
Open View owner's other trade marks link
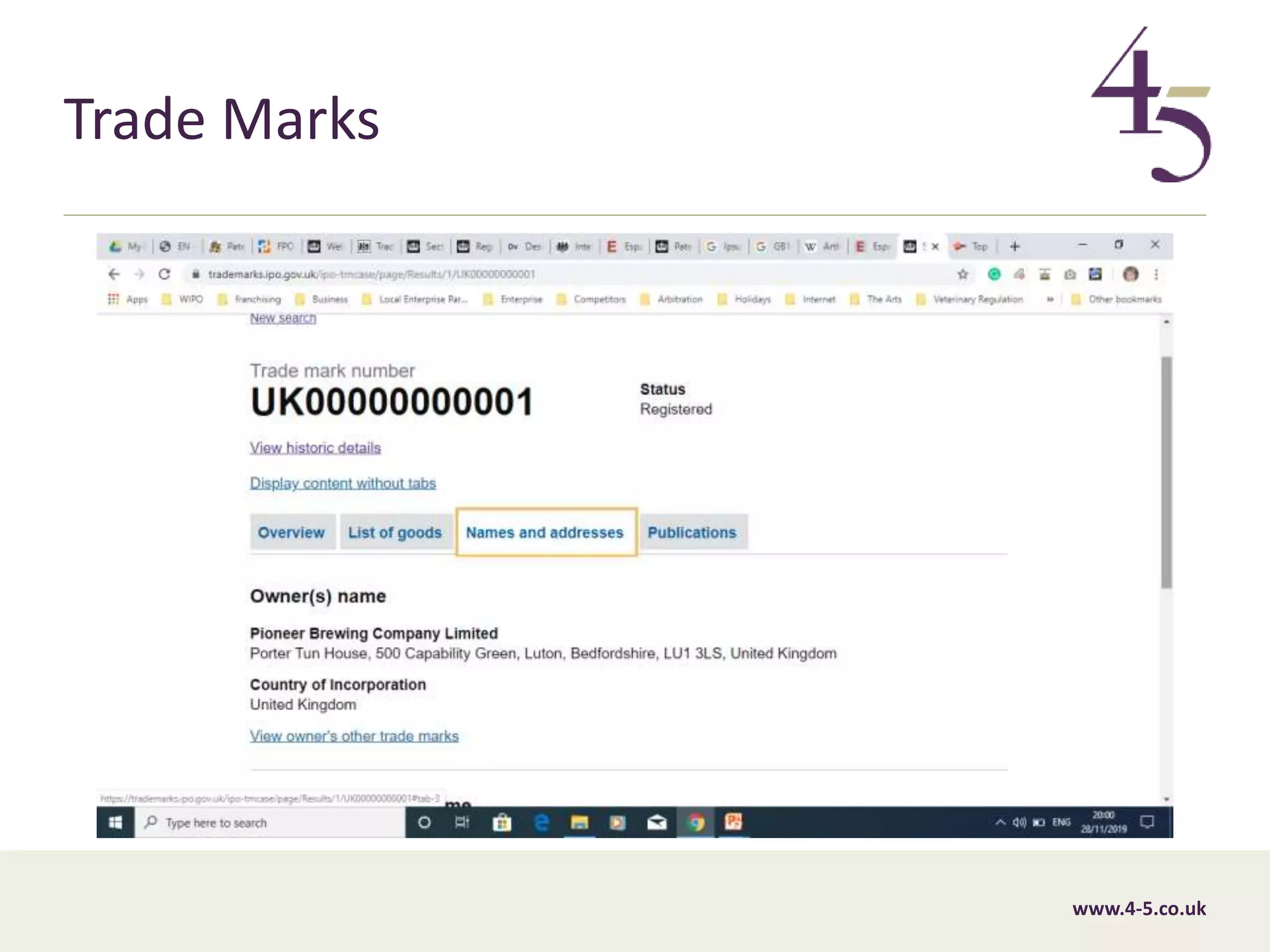354,736
